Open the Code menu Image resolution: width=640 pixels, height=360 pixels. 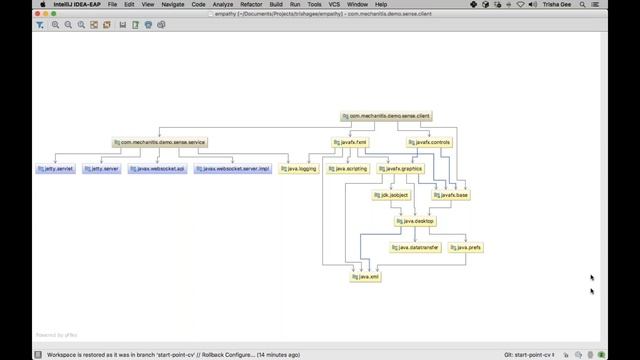click(198, 4)
